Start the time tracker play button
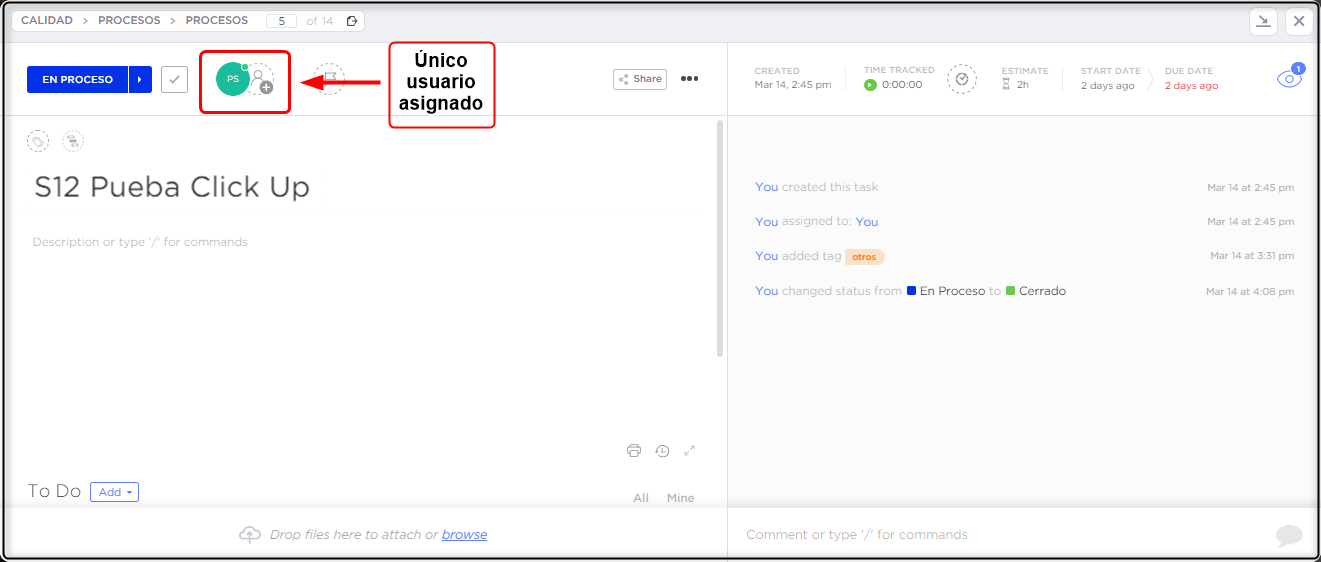1321x562 pixels. [x=870, y=86]
